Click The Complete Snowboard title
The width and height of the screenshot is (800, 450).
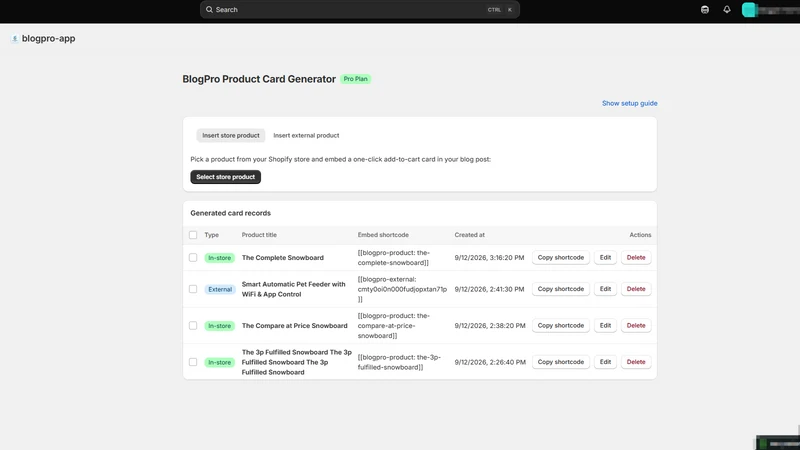tap(283, 258)
